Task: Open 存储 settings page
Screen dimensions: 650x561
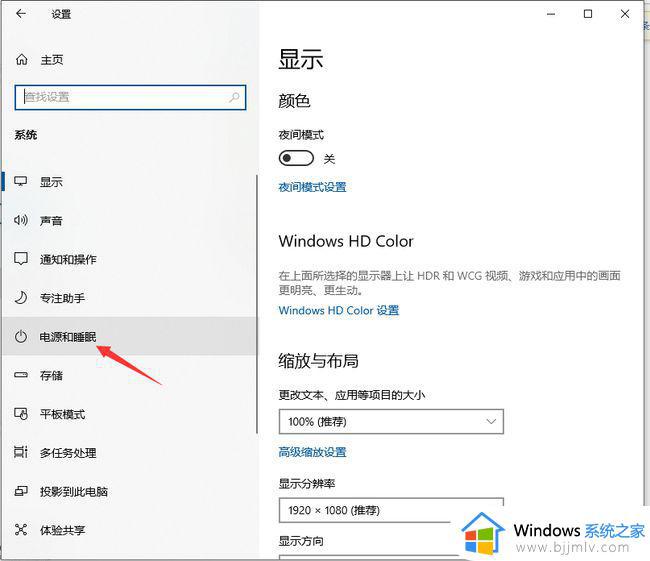Action: (x=129, y=375)
